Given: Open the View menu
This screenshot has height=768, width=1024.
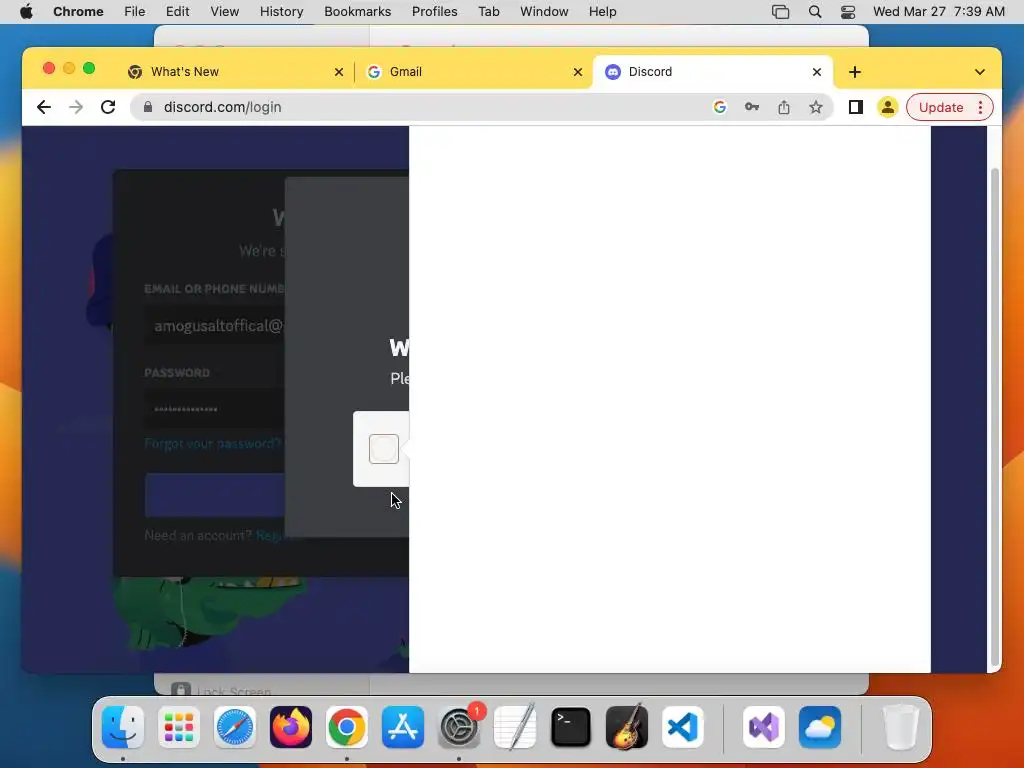Looking at the screenshot, I should pos(225,12).
